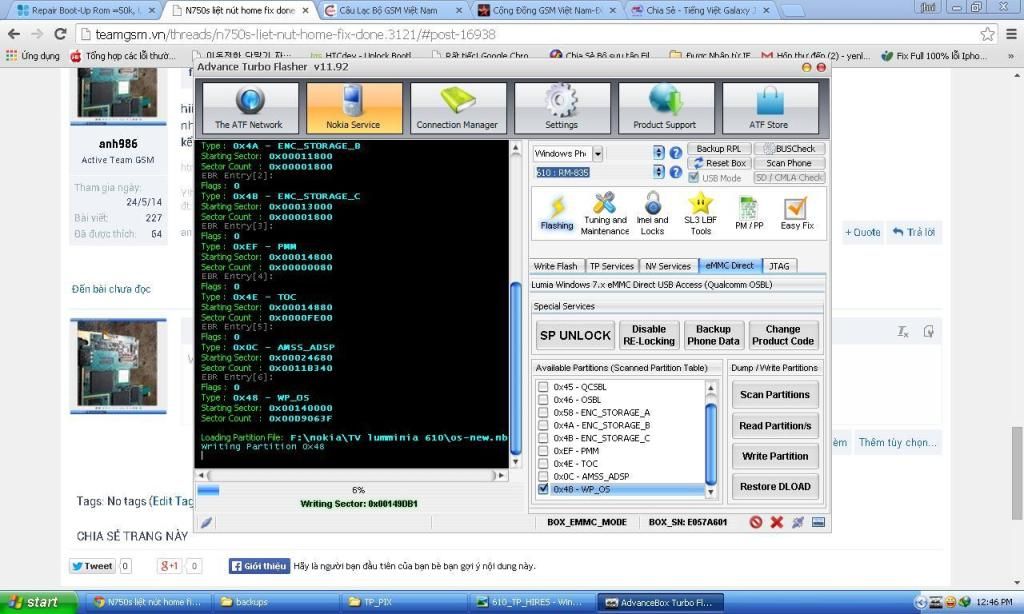Open Connection Manager
This screenshot has width=1024, height=614.
pyautogui.click(x=457, y=108)
